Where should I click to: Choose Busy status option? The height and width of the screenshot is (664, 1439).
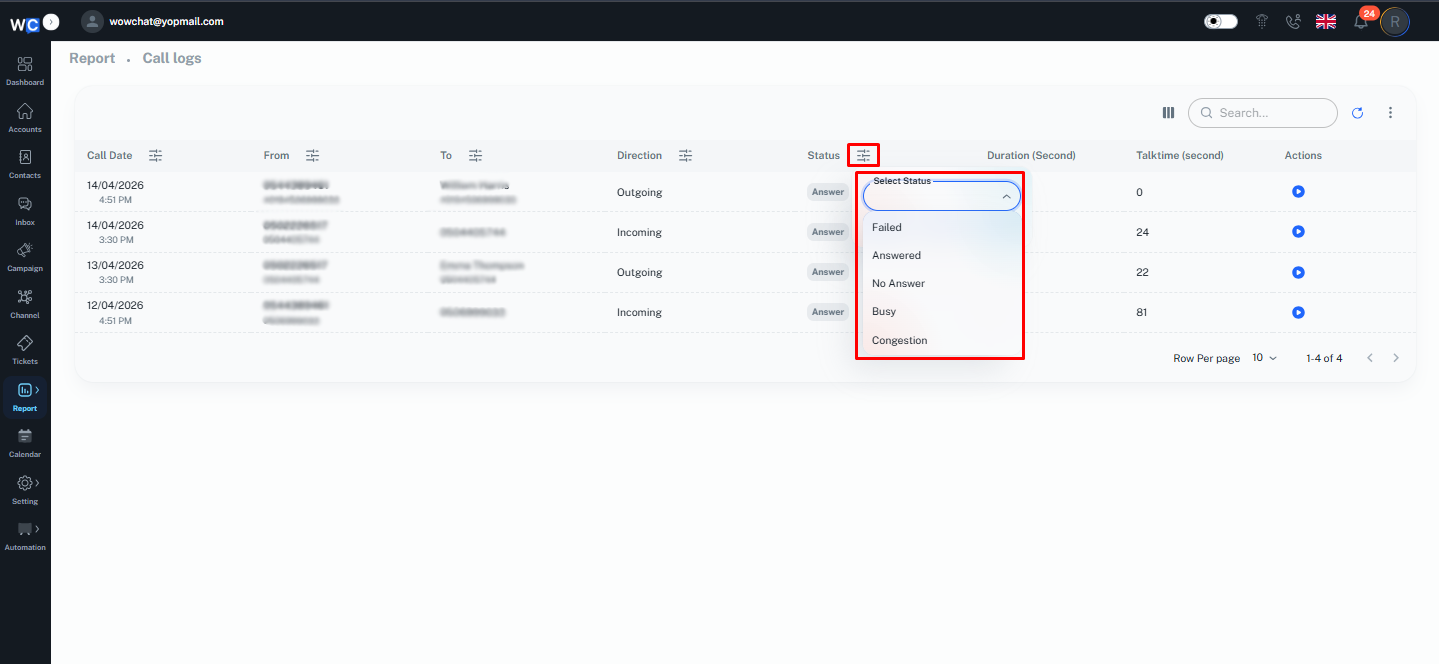pyautogui.click(x=942, y=311)
